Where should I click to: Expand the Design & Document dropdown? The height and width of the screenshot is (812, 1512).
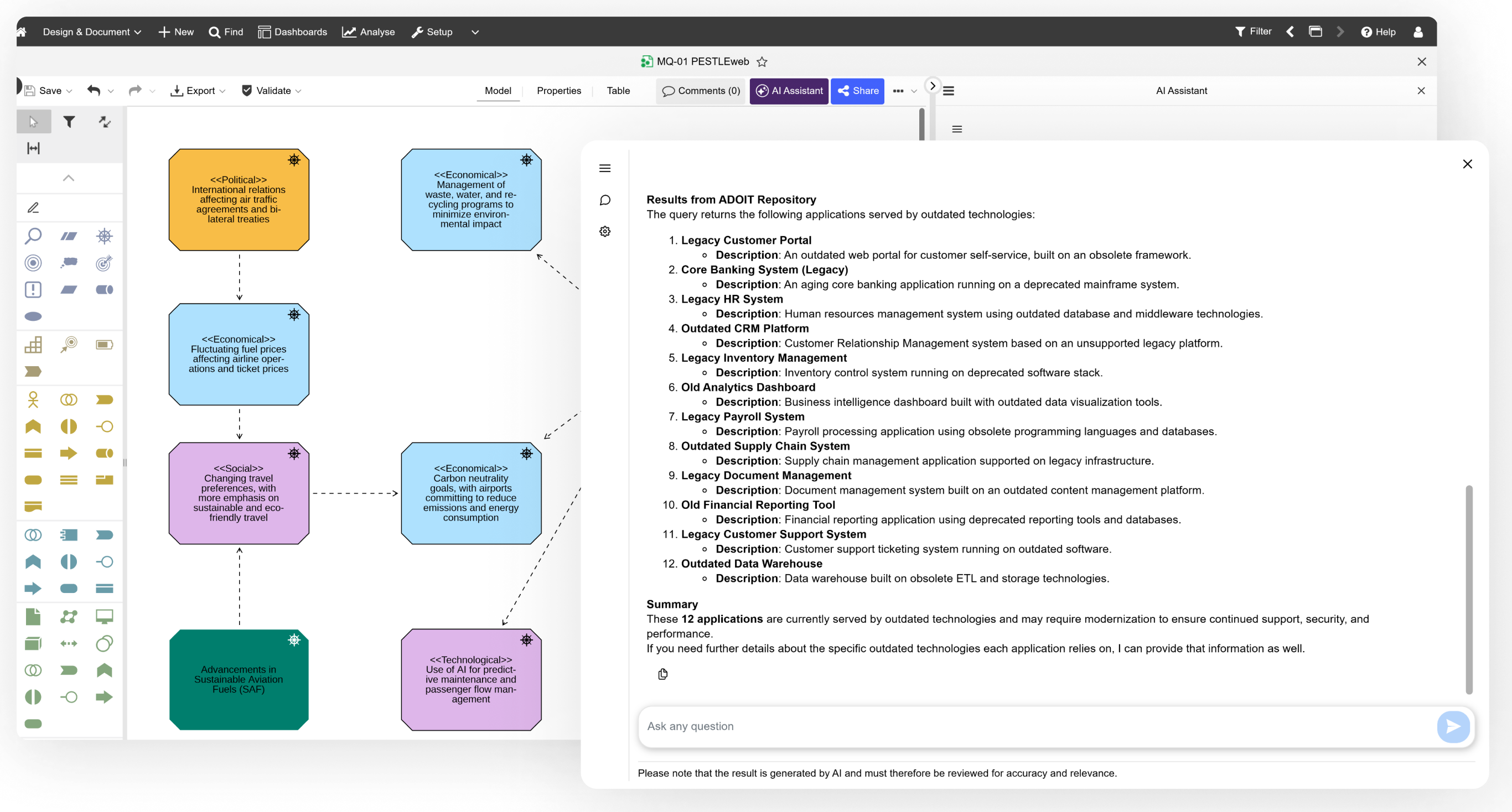coord(91,32)
